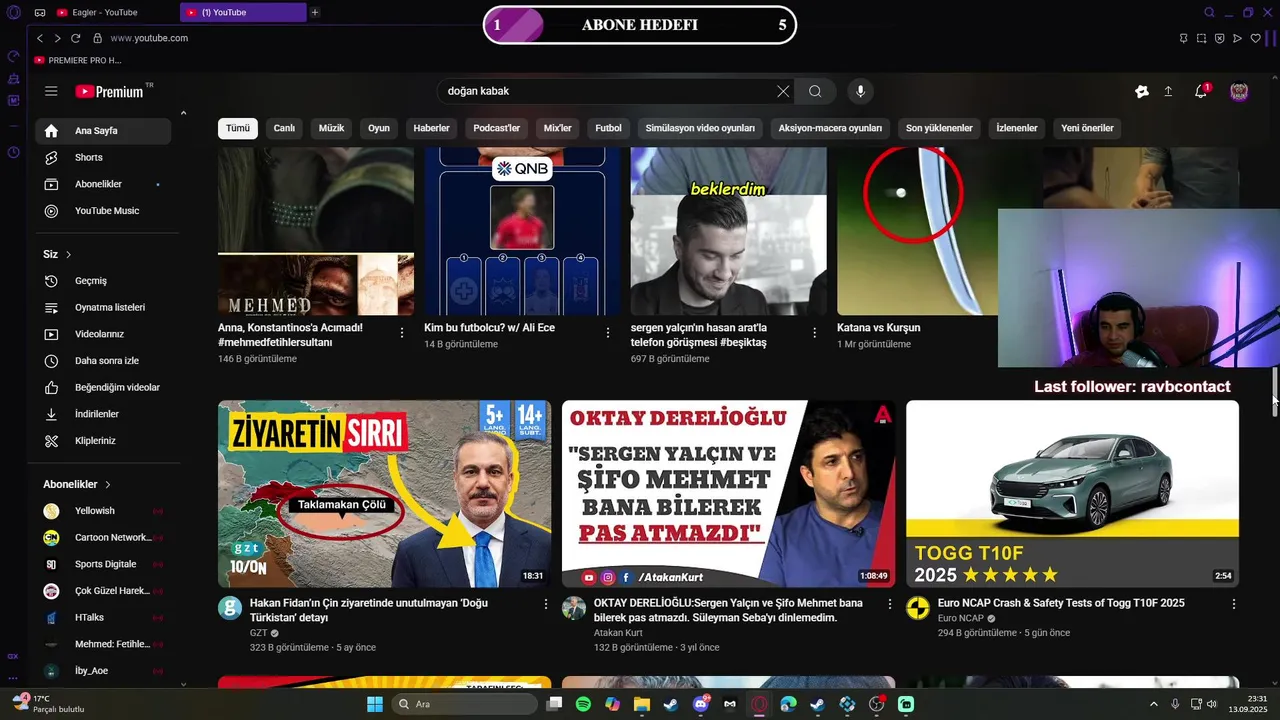The width and height of the screenshot is (1280, 720).
Task: Open more options for Euro NCAP Togg video
Action: pos(1234,604)
